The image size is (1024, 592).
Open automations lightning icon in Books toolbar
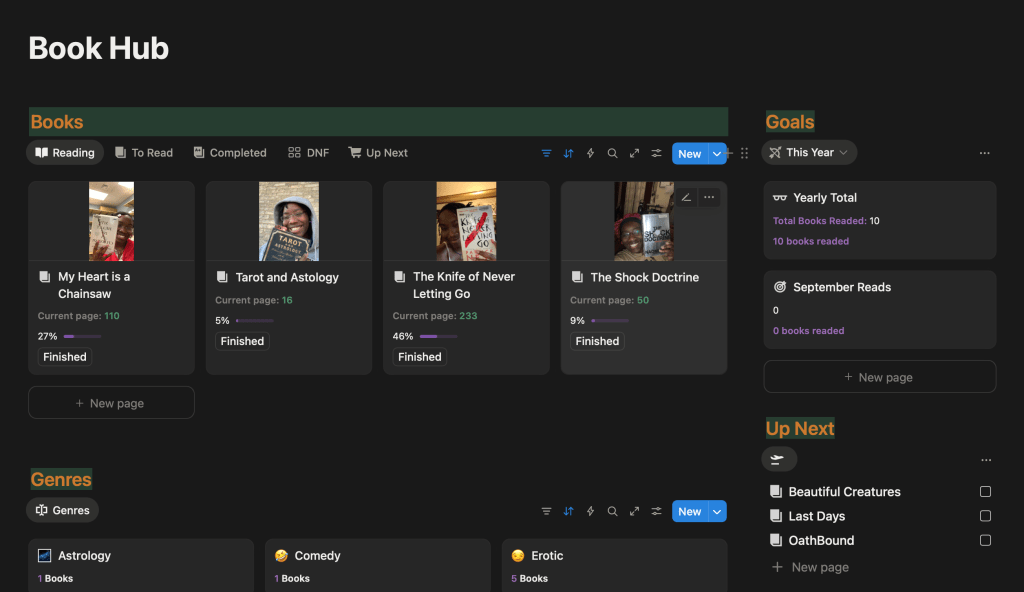(590, 153)
